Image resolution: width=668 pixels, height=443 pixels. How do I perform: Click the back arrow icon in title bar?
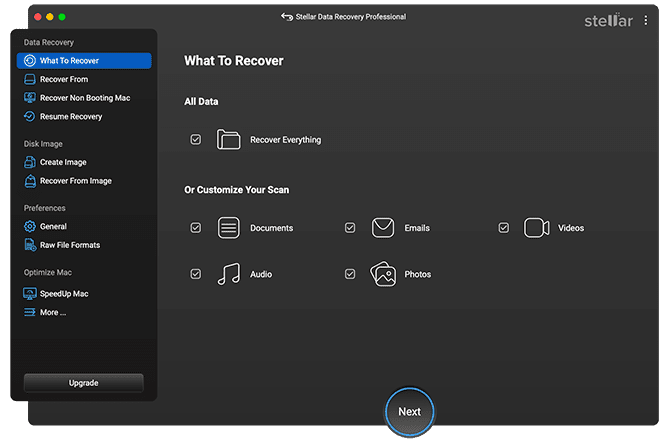pos(288,17)
